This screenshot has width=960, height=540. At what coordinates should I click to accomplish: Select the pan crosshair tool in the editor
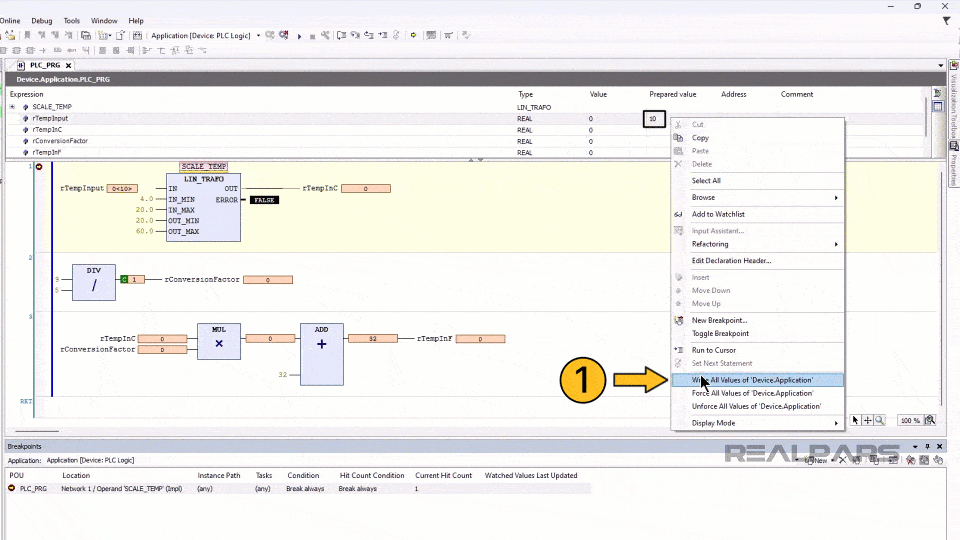(x=867, y=420)
